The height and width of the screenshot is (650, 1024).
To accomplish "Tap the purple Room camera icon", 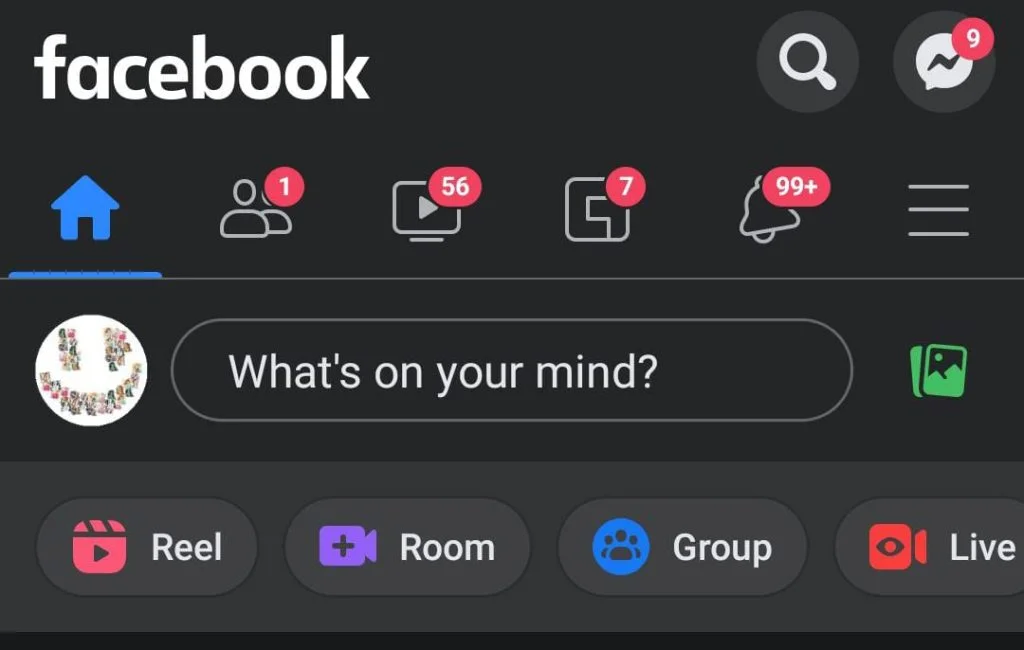I will click(x=347, y=546).
